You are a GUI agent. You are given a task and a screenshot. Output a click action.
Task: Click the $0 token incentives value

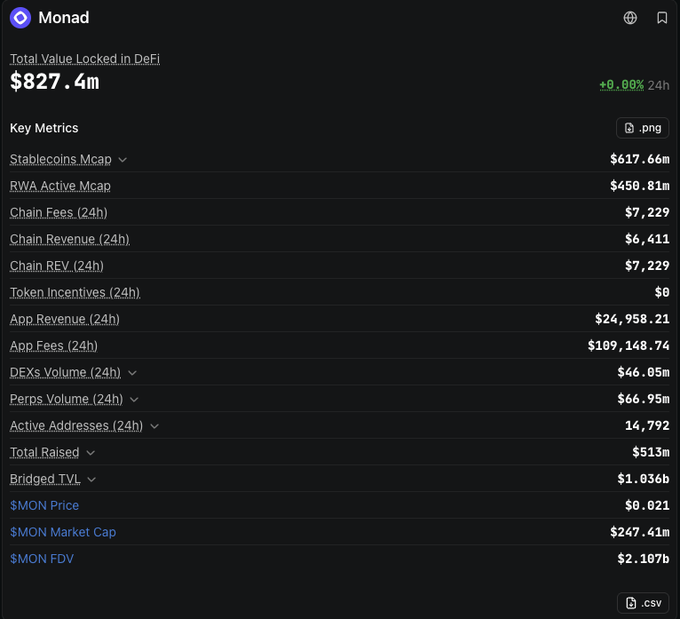point(662,292)
